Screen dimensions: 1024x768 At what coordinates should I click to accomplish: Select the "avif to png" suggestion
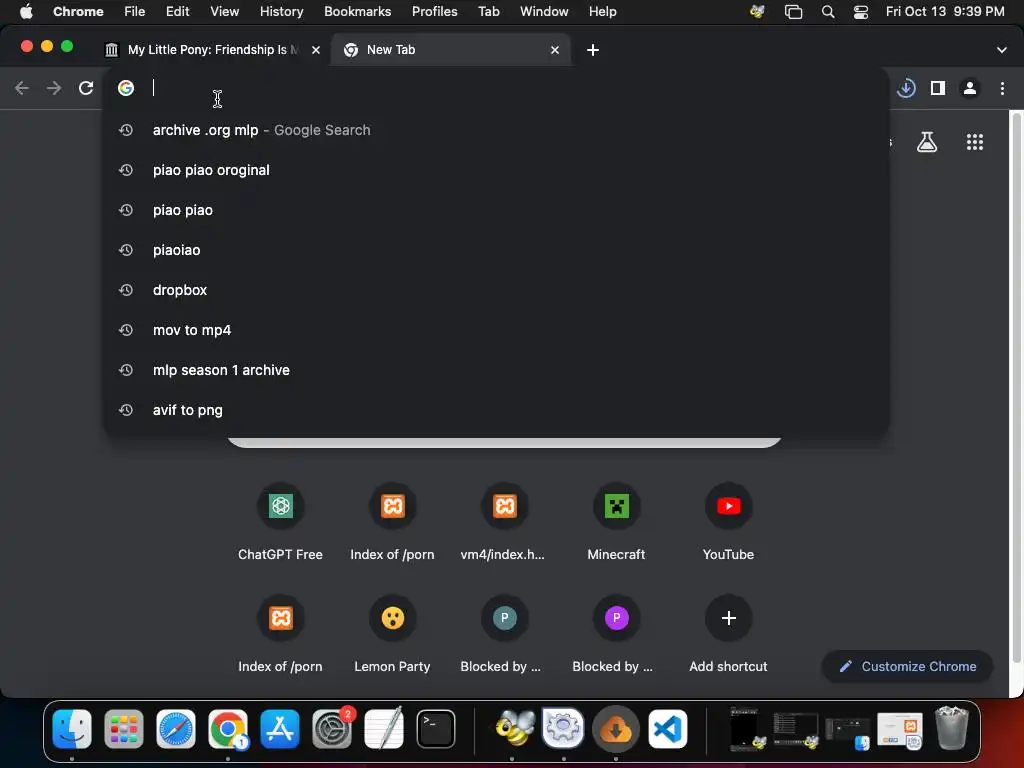coord(496,409)
